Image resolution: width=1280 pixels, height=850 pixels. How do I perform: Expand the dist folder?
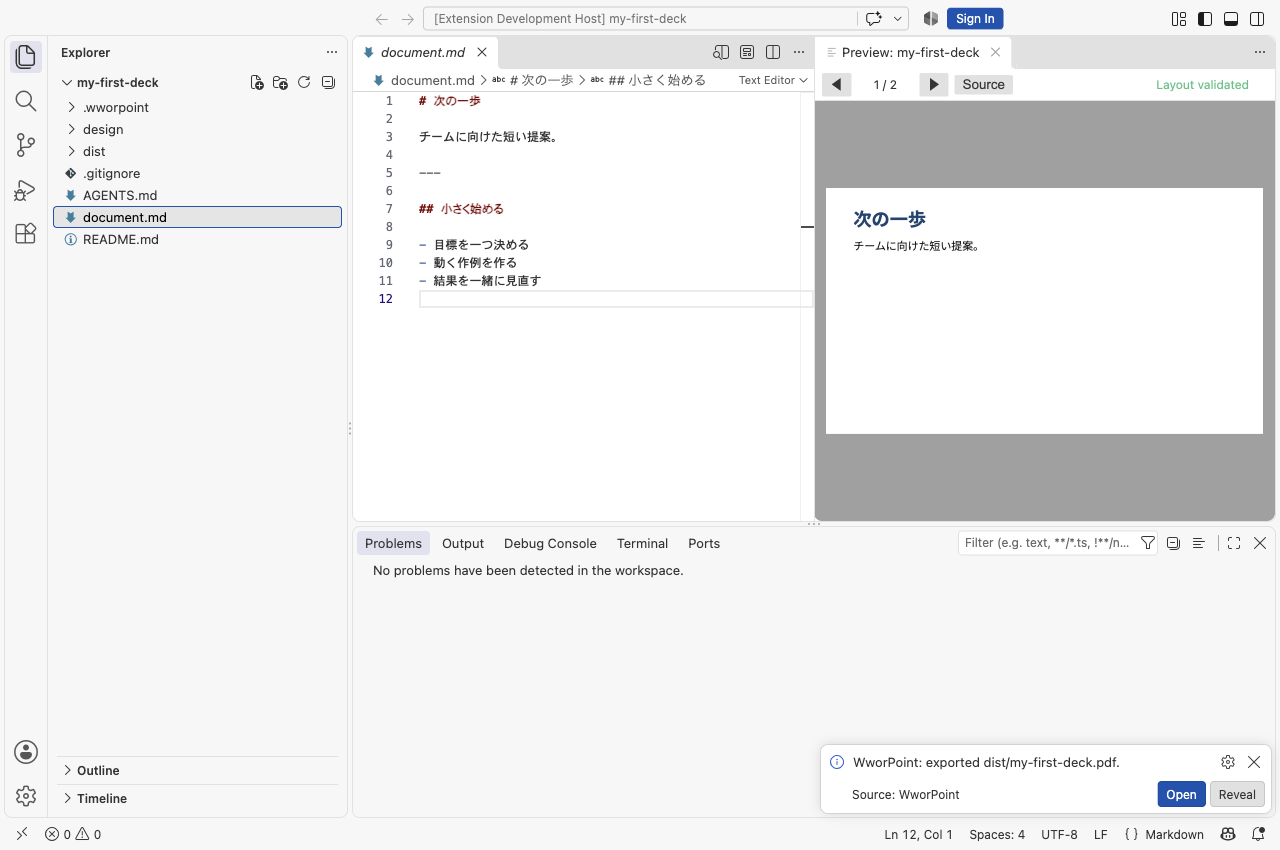72,151
